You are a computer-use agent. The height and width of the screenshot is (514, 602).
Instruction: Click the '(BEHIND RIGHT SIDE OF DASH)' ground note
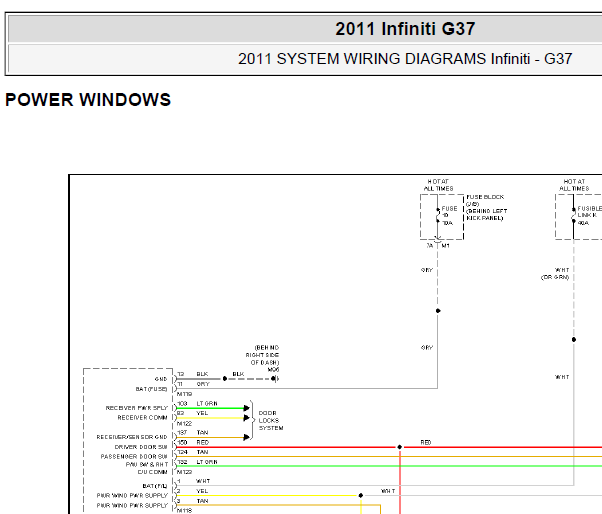tap(263, 355)
